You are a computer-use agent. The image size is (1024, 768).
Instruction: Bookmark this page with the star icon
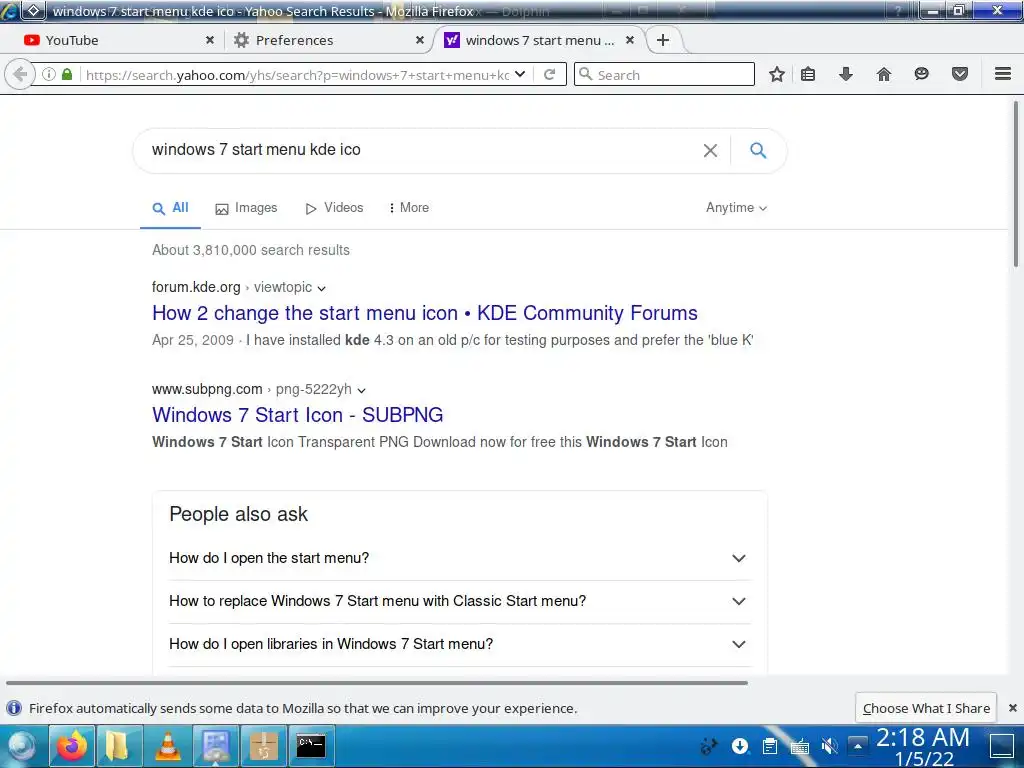pyautogui.click(x=776, y=74)
